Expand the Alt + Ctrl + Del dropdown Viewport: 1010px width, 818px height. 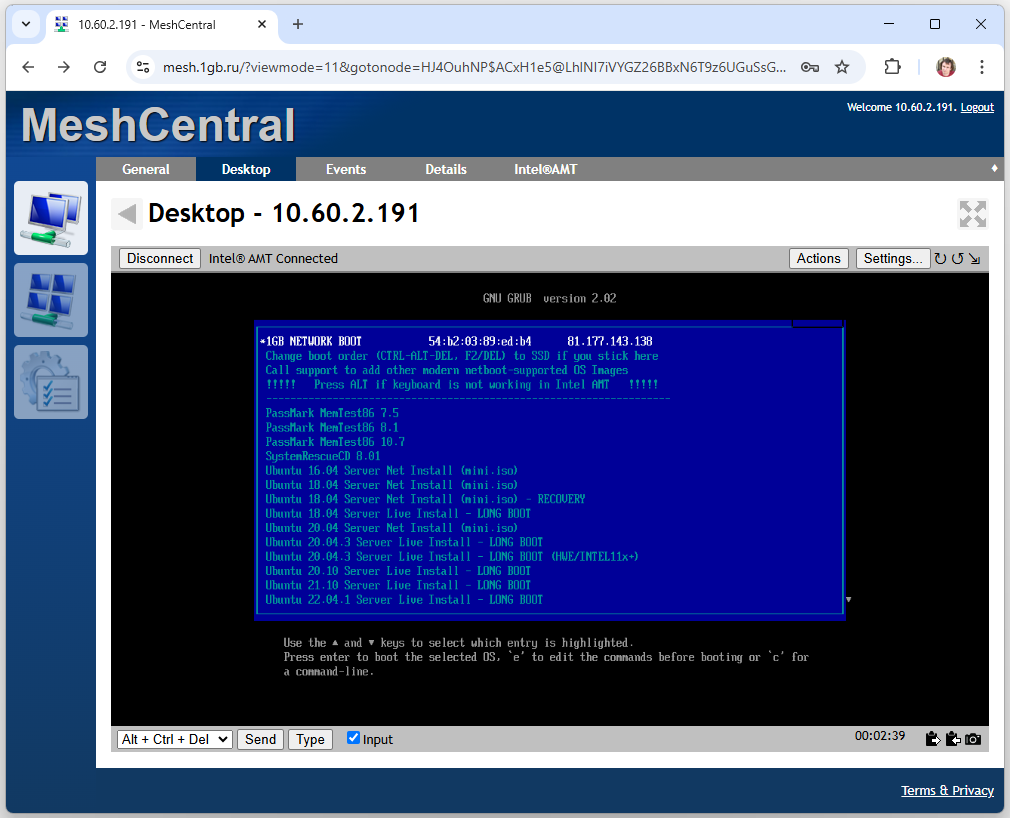pos(175,739)
